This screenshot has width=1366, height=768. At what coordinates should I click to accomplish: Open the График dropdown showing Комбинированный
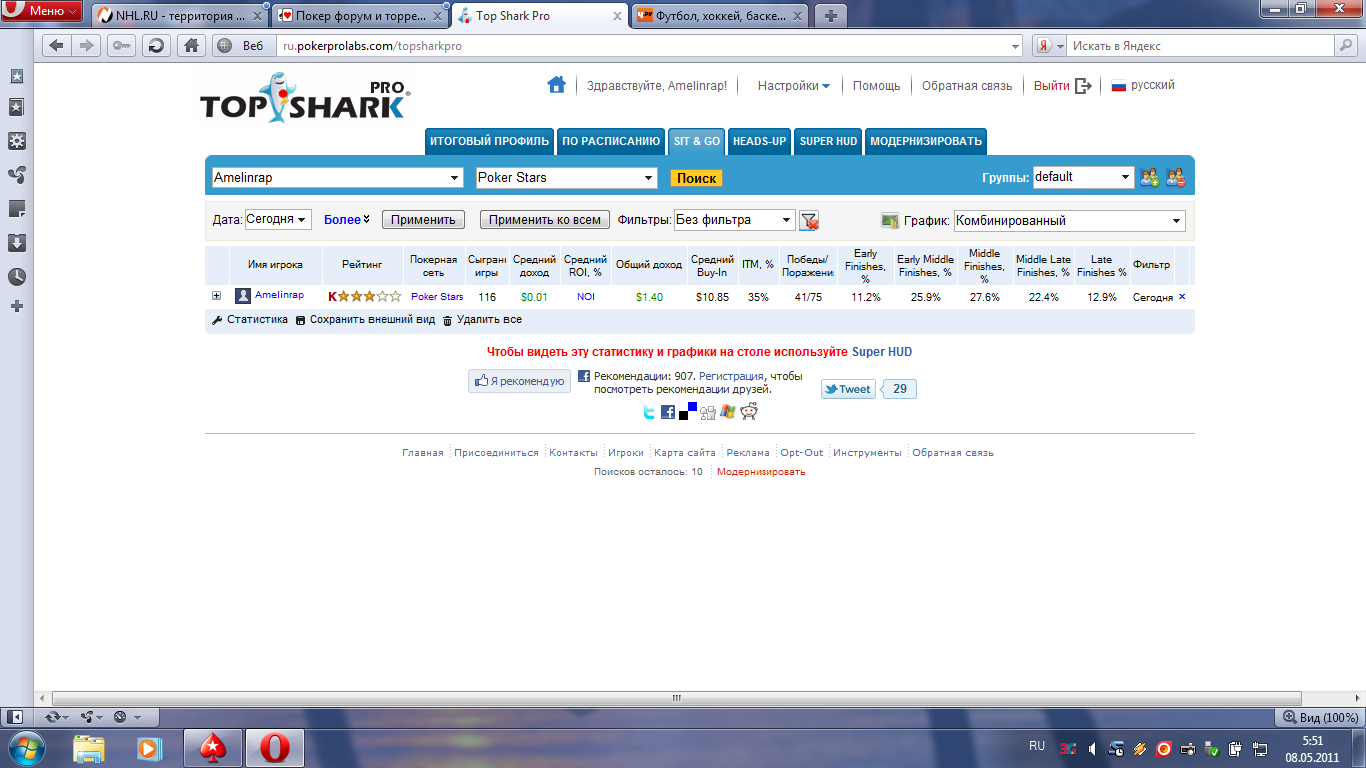click(x=1069, y=221)
